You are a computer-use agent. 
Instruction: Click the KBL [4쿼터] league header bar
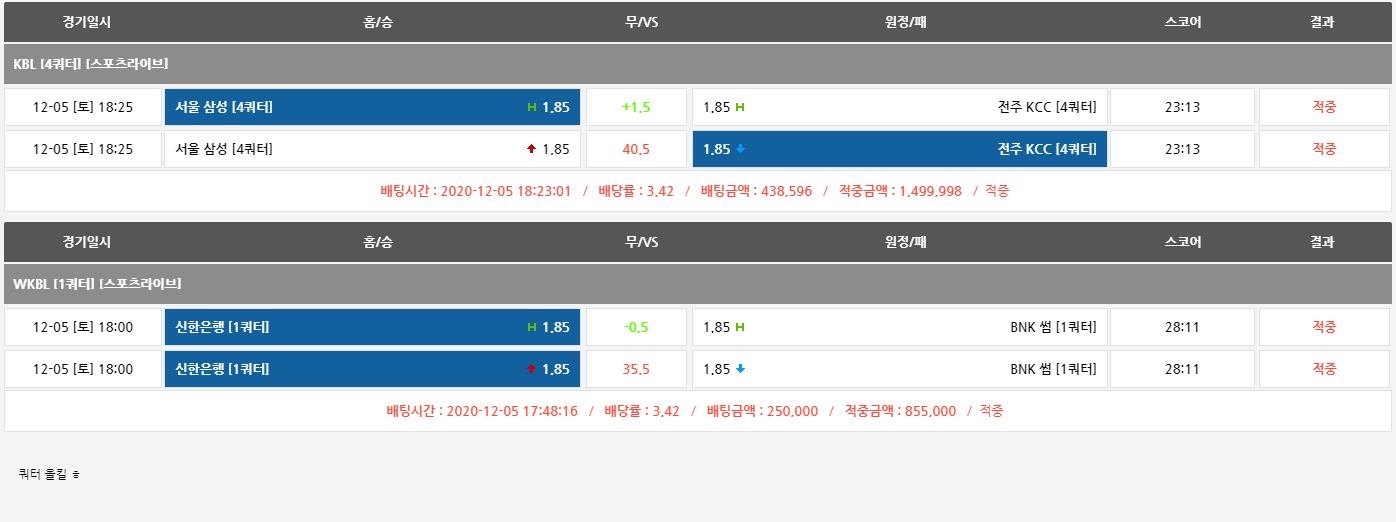click(x=698, y=64)
